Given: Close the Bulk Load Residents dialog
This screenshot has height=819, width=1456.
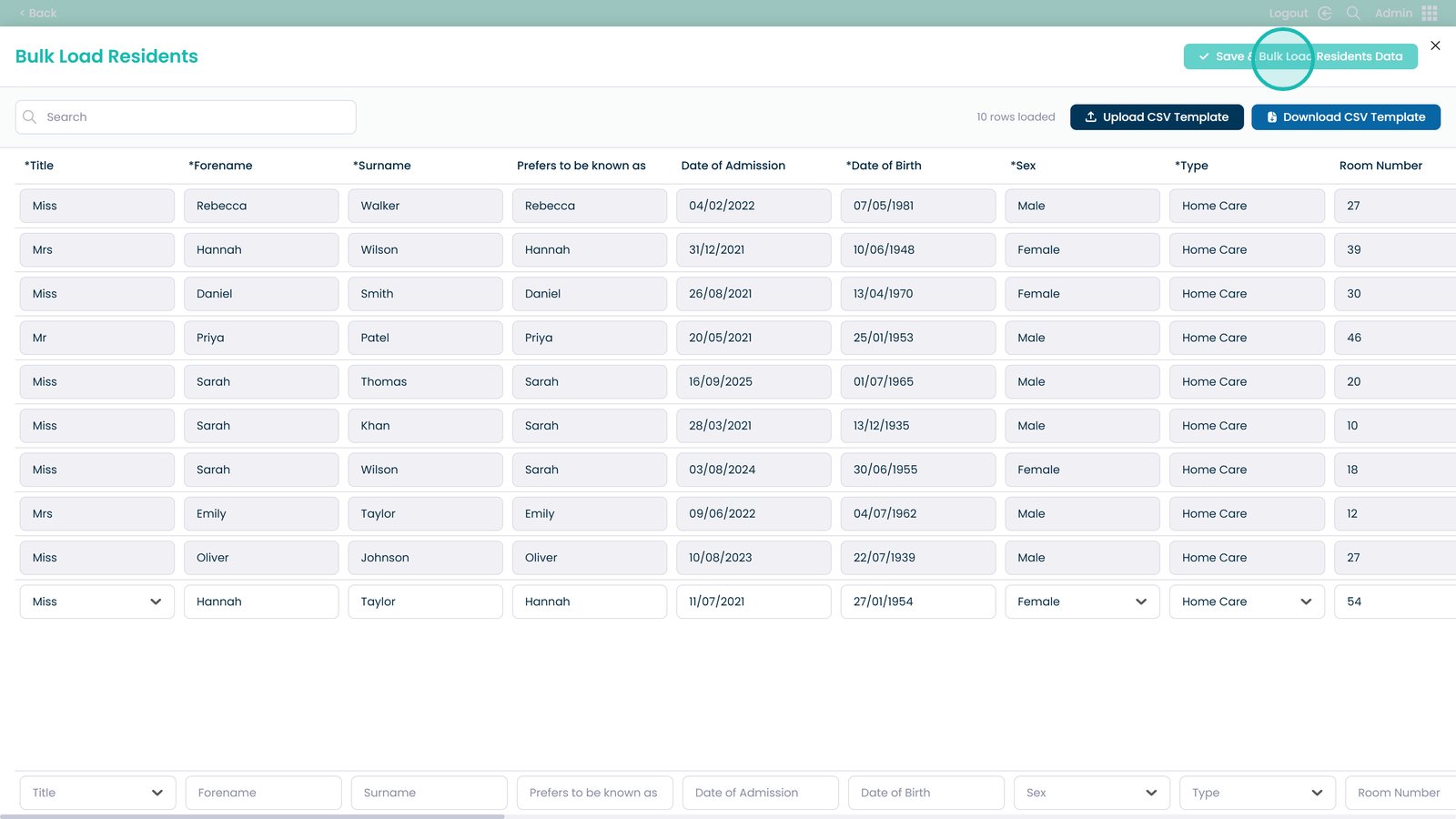Looking at the screenshot, I should click(1435, 45).
